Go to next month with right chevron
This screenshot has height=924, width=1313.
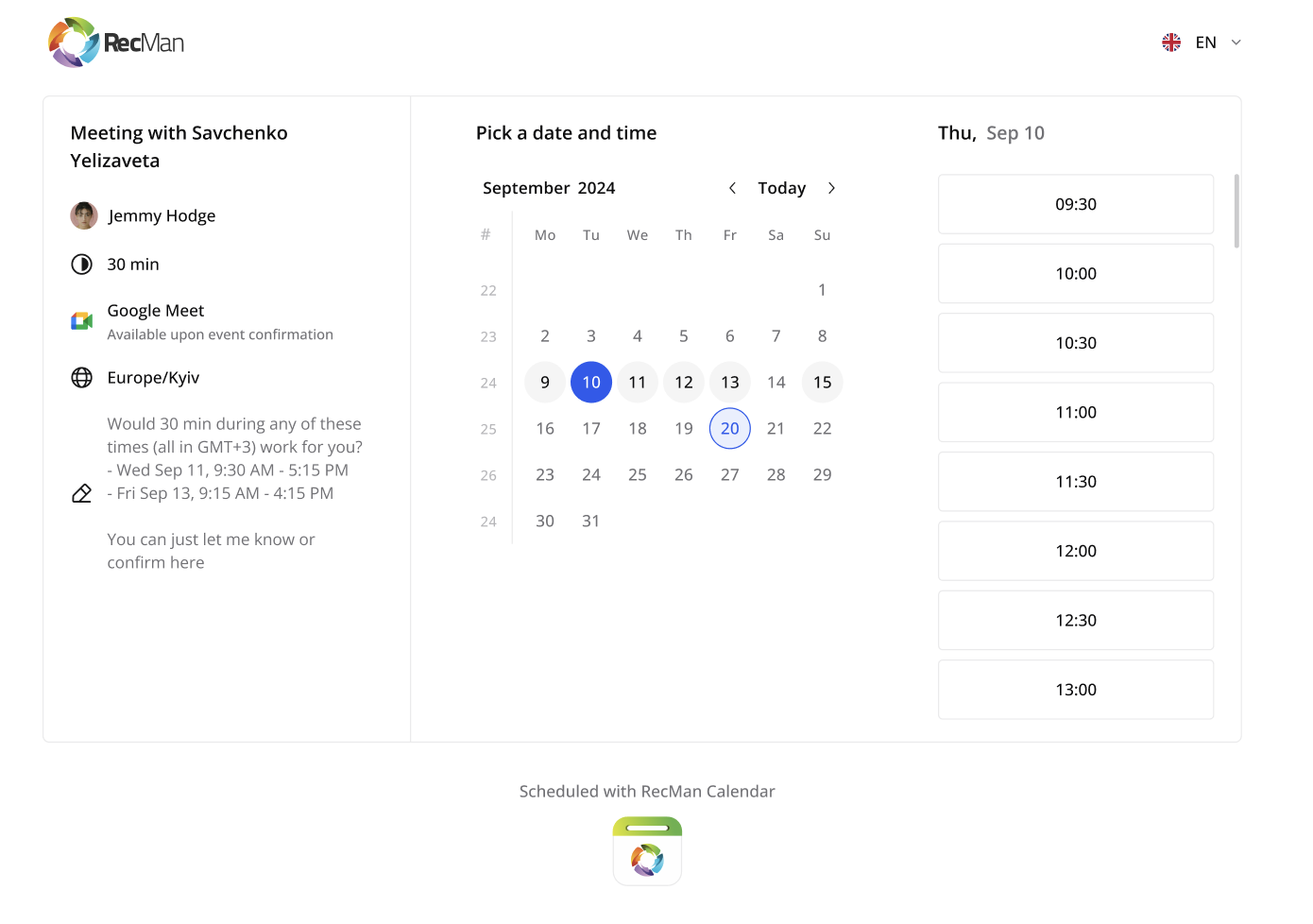point(831,188)
